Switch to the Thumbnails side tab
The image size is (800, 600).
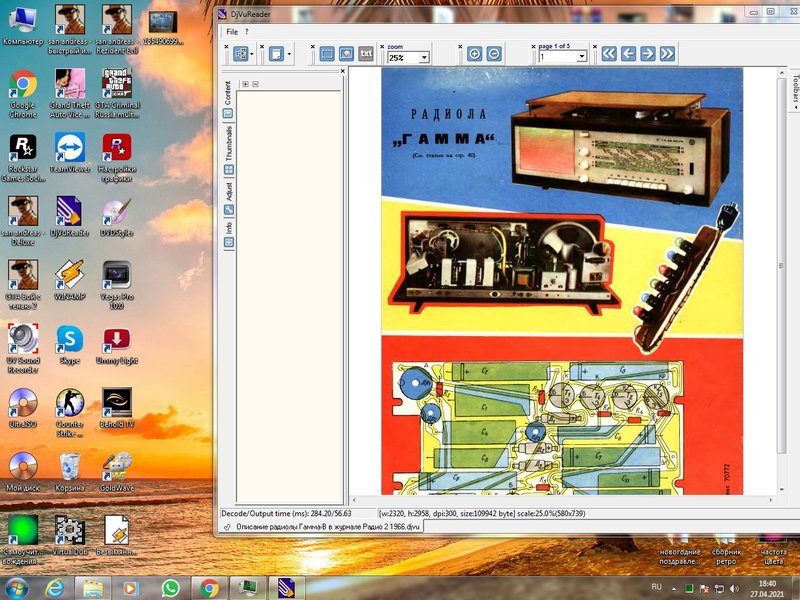229,150
